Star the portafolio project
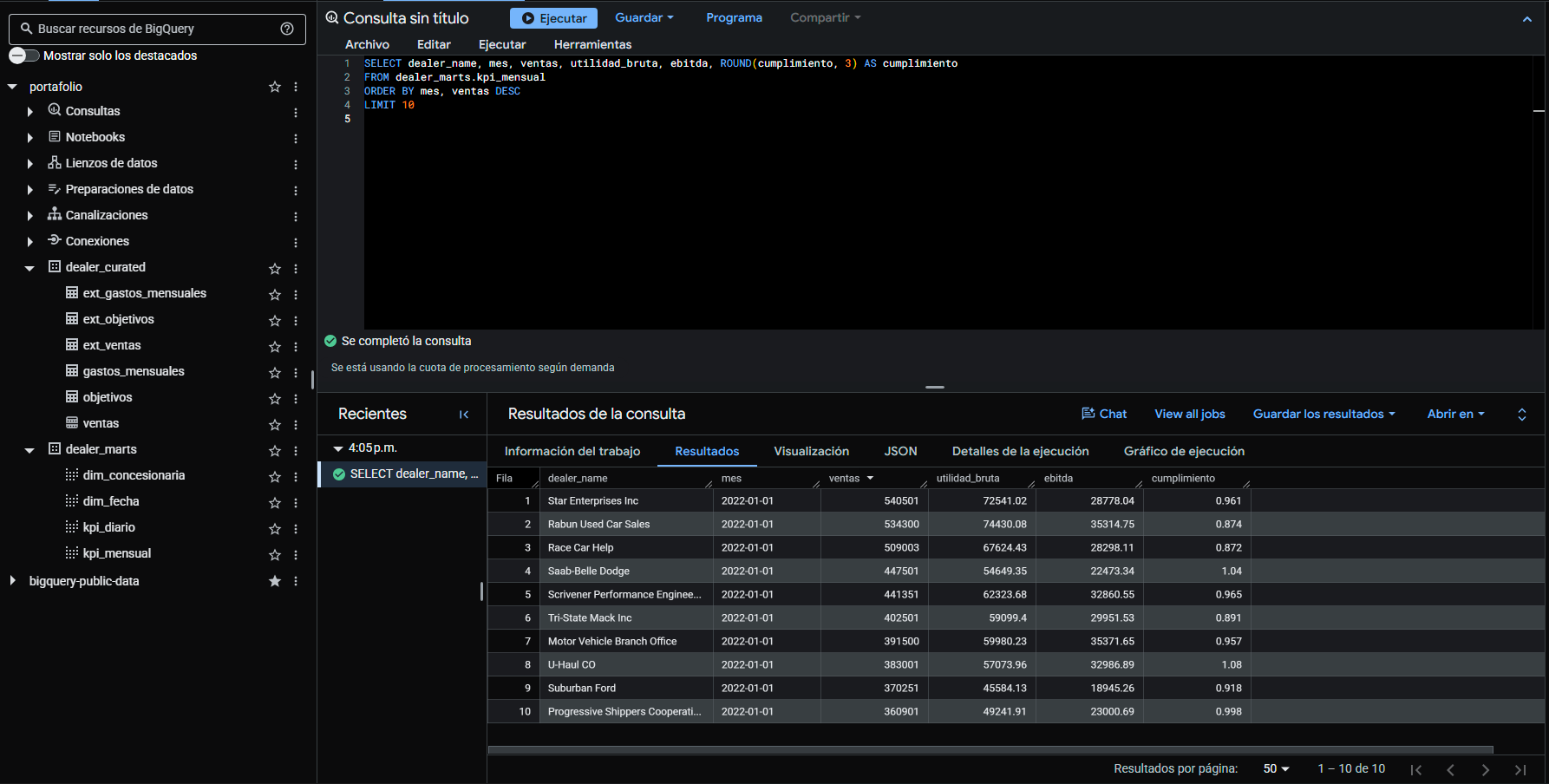1549x784 pixels. click(275, 87)
